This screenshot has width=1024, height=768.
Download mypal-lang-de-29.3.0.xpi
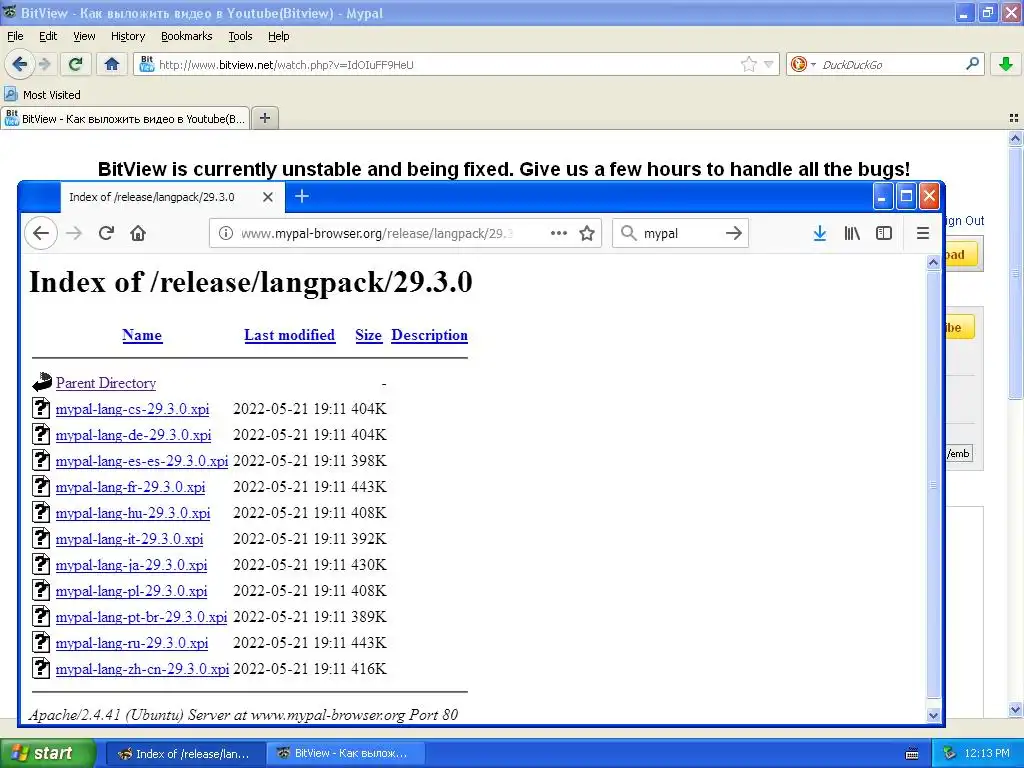tap(133, 435)
